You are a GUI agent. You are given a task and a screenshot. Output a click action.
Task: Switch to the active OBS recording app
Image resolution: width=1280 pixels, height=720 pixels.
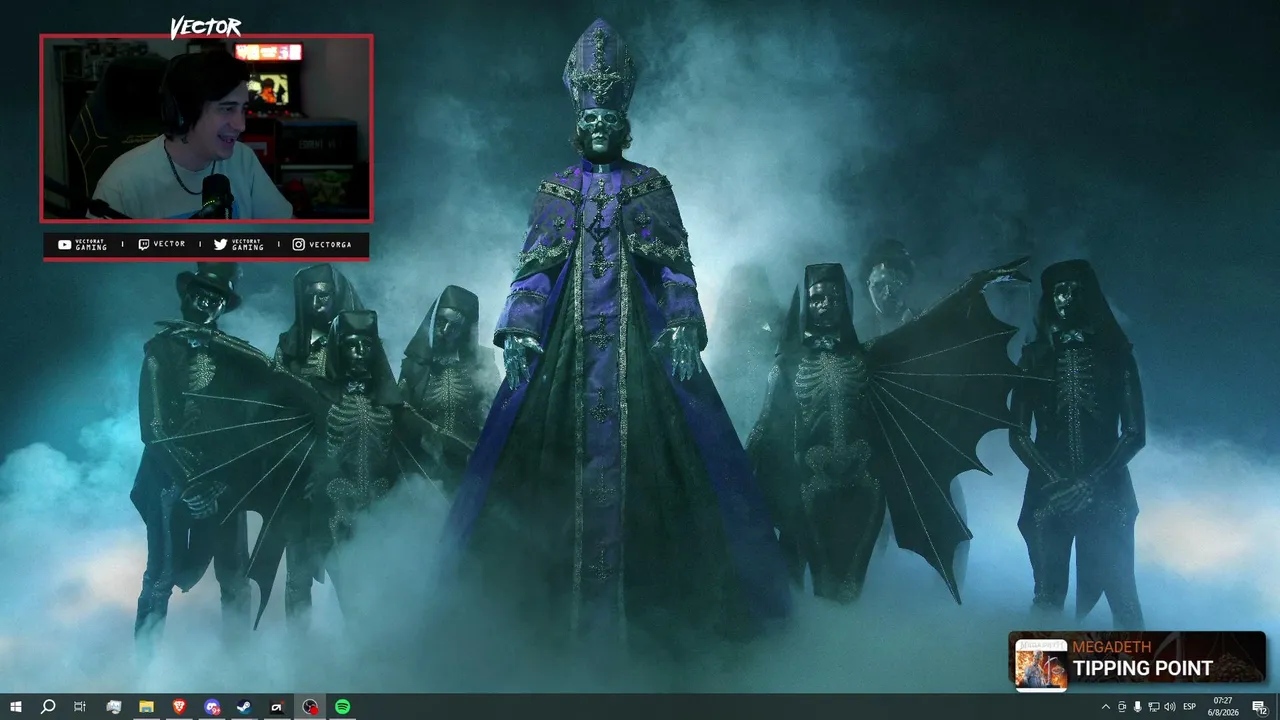310,707
